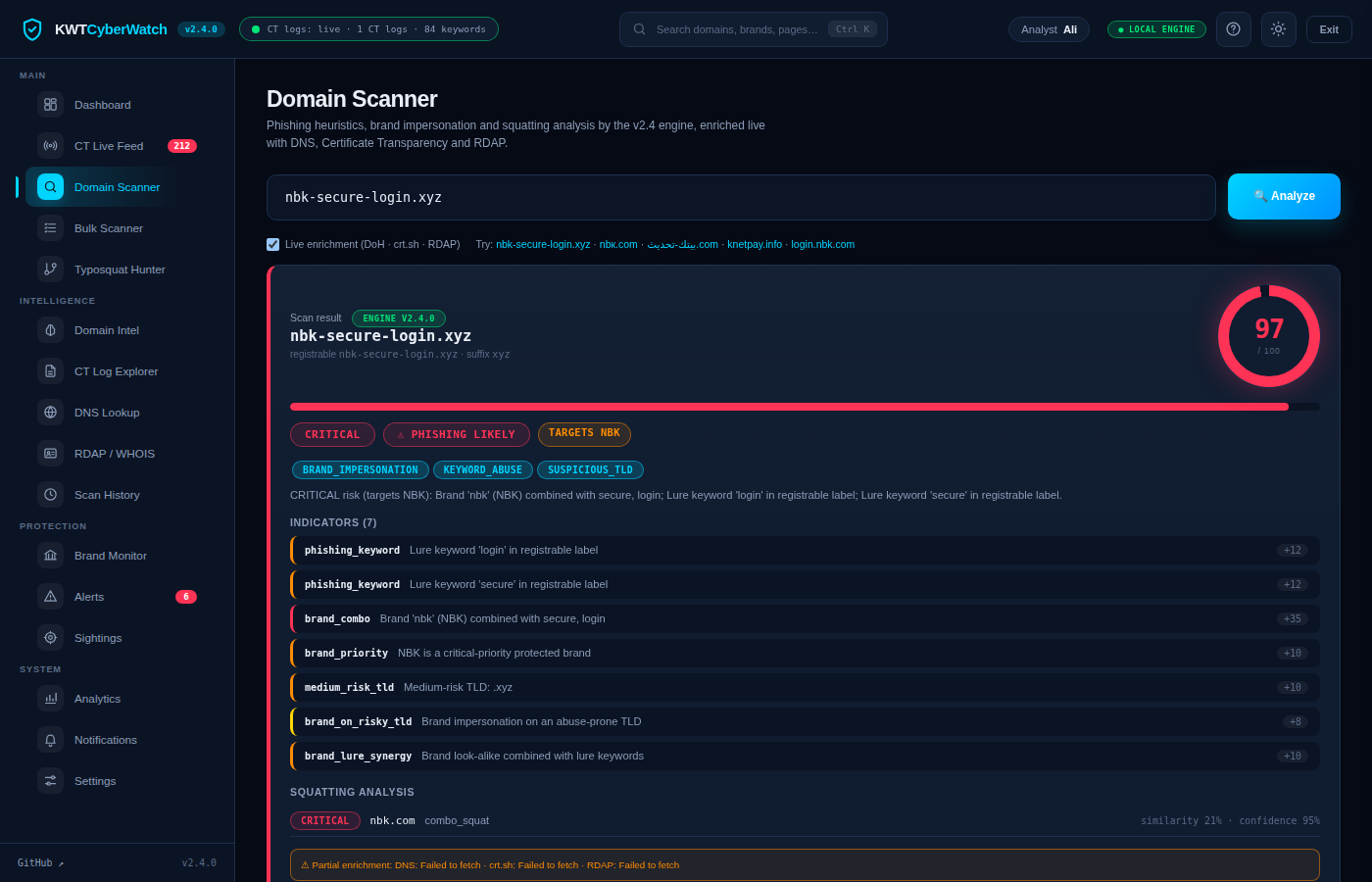This screenshot has width=1372, height=882.
Task: Click the v2.4.0 version badge in header
Action: (202, 29)
